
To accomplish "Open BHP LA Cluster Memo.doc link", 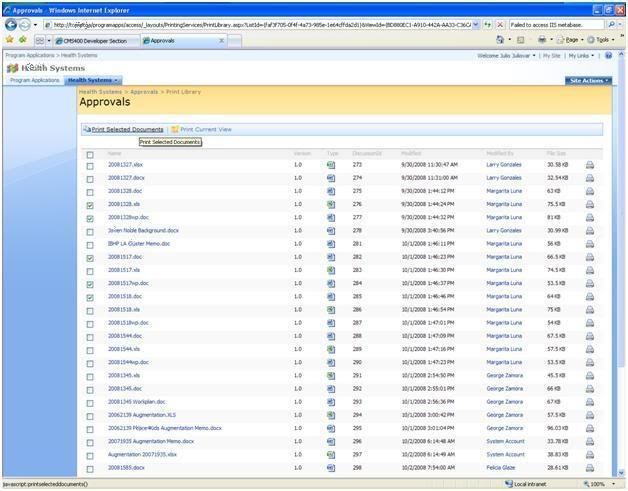I will tap(139, 244).
